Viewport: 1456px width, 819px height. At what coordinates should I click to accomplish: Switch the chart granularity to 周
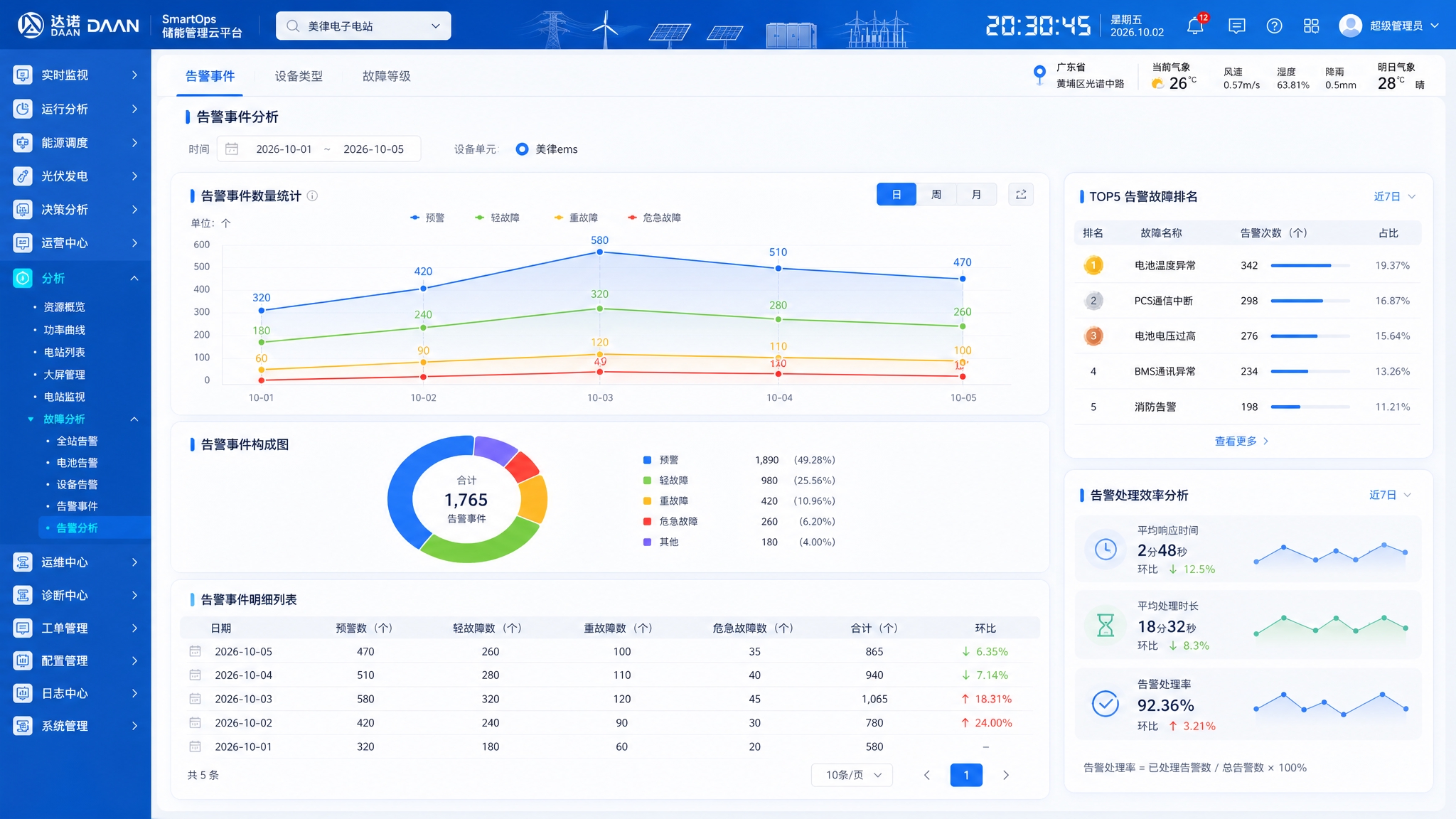936,194
